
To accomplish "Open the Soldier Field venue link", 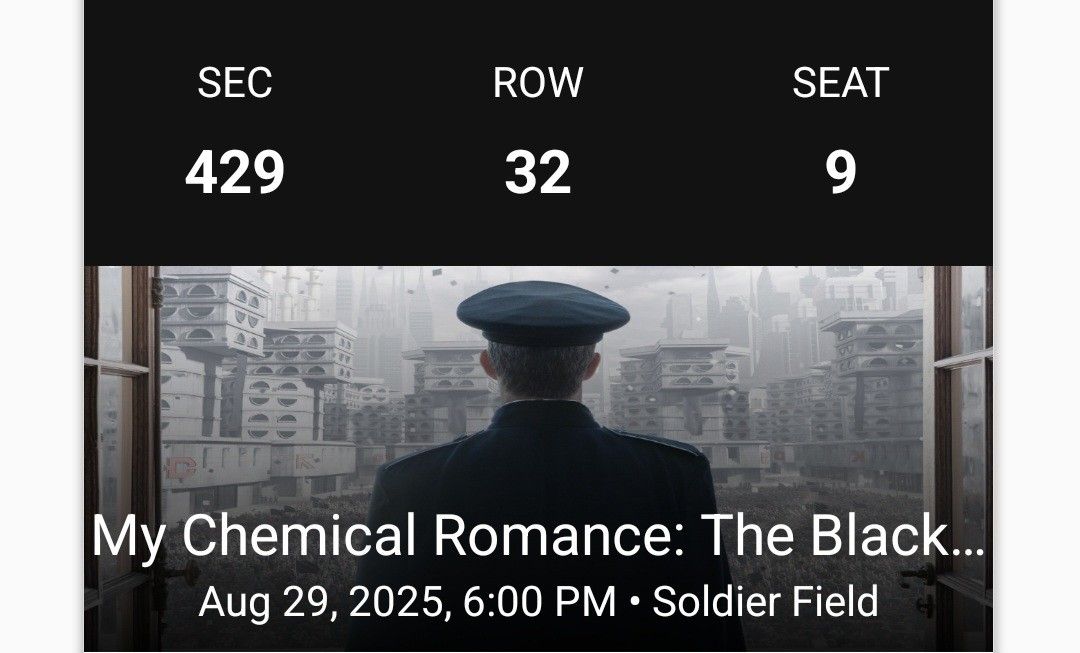I will tap(766, 602).
